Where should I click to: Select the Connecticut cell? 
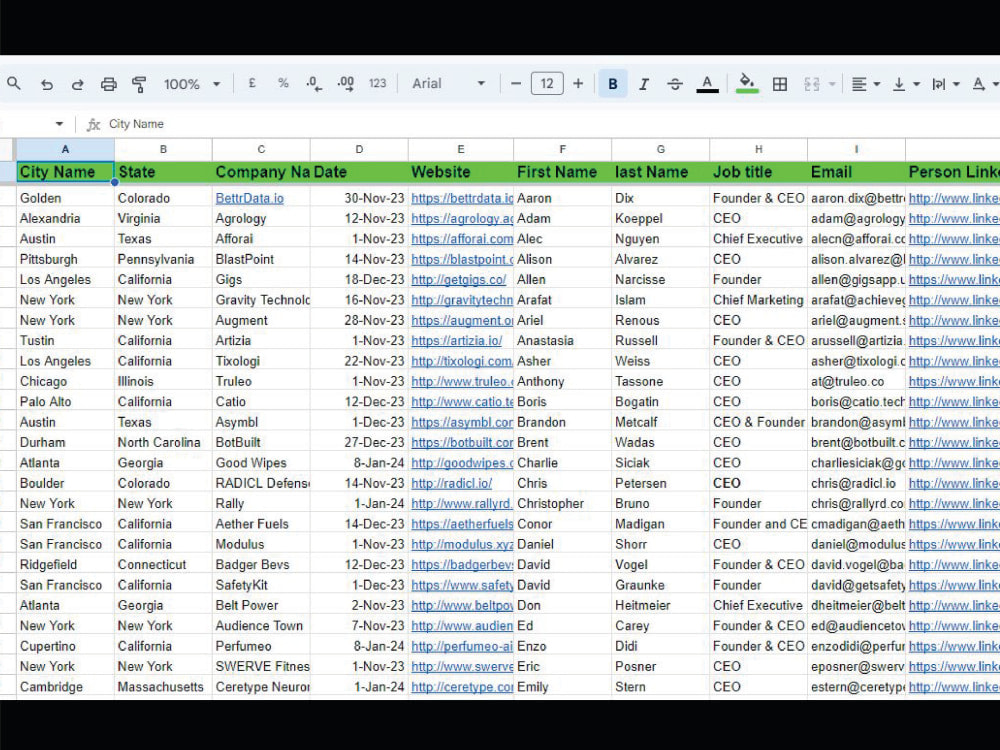[163, 565]
